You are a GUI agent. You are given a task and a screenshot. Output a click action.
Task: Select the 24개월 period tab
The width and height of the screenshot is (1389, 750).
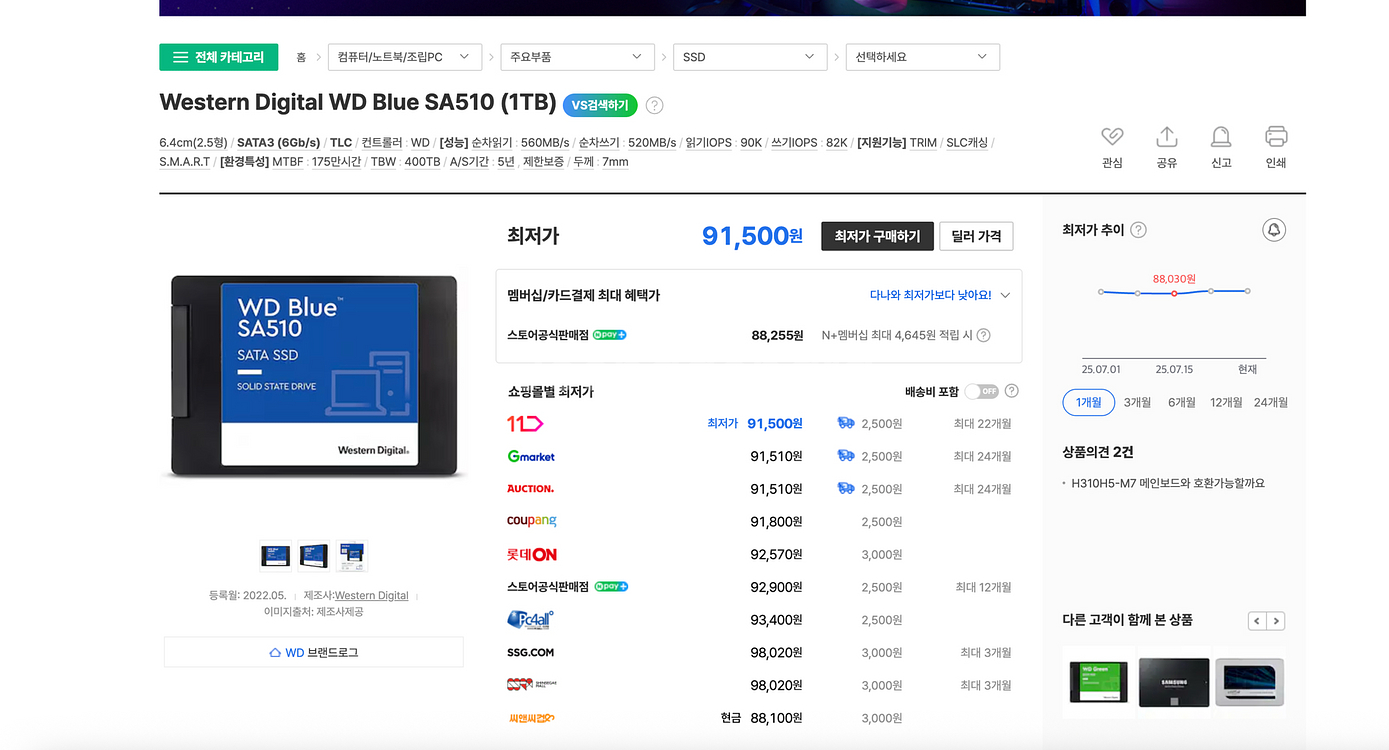[x=1271, y=402]
